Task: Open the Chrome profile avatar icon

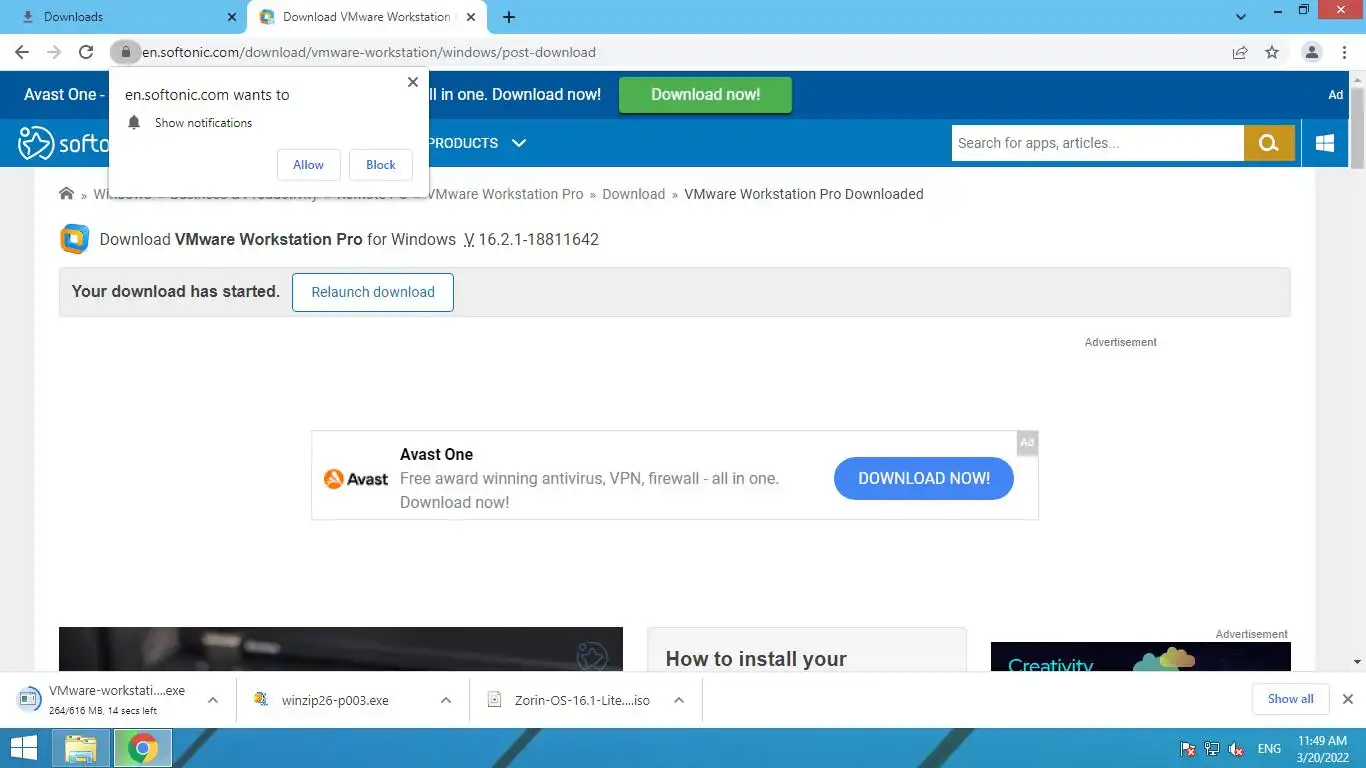Action: click(x=1312, y=52)
